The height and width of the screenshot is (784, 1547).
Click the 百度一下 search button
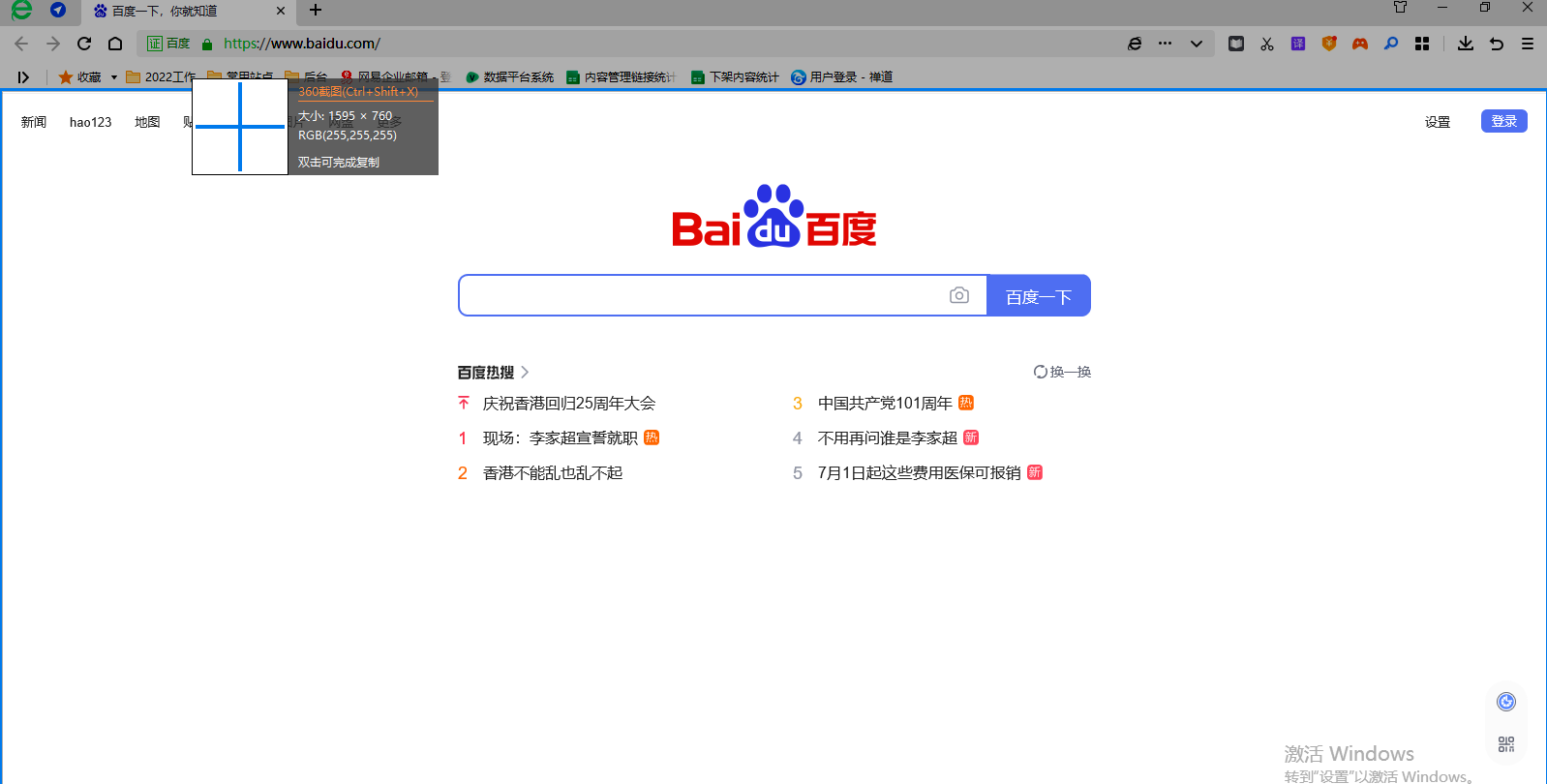(x=1039, y=295)
